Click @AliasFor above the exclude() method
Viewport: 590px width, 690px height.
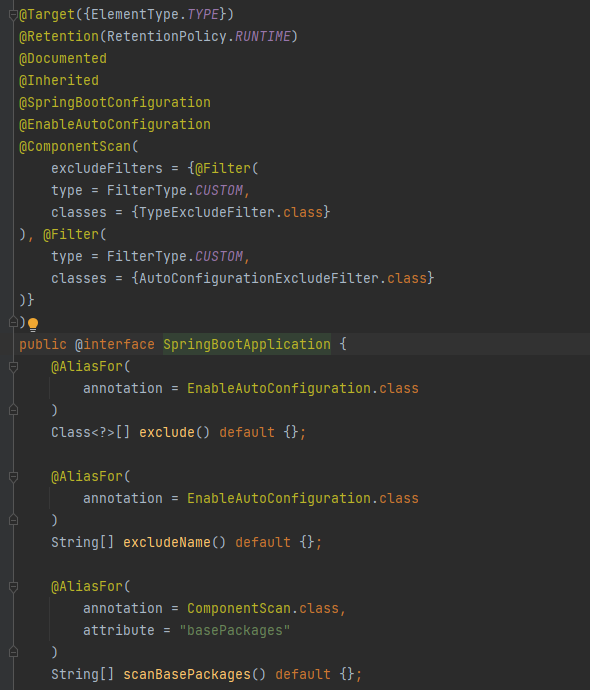click(x=87, y=367)
